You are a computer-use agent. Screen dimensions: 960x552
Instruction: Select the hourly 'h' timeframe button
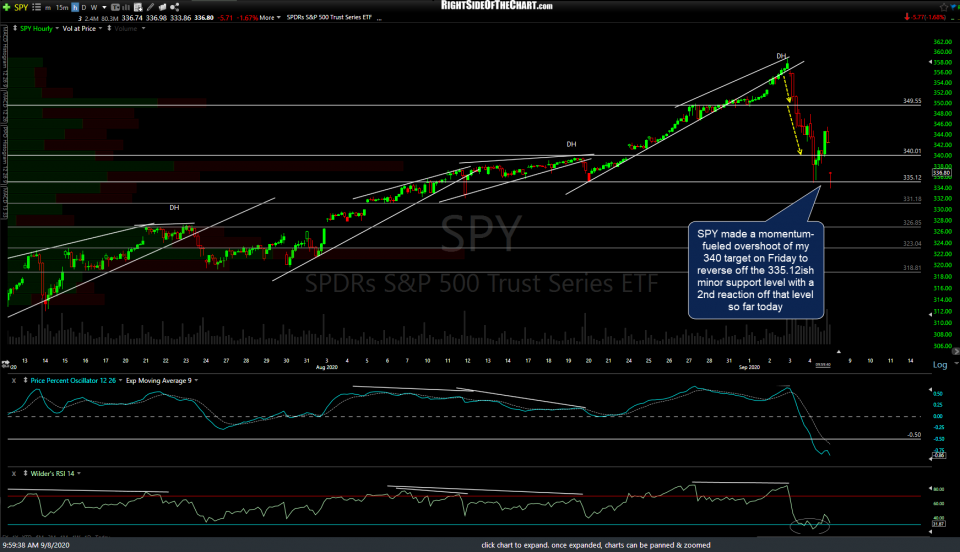pyautogui.click(x=75, y=7)
